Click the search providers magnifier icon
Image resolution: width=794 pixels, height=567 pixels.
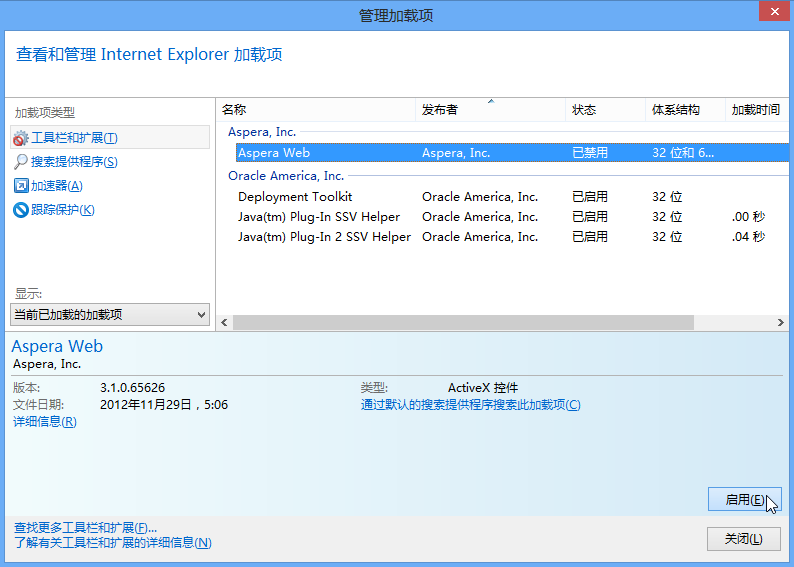coord(21,162)
